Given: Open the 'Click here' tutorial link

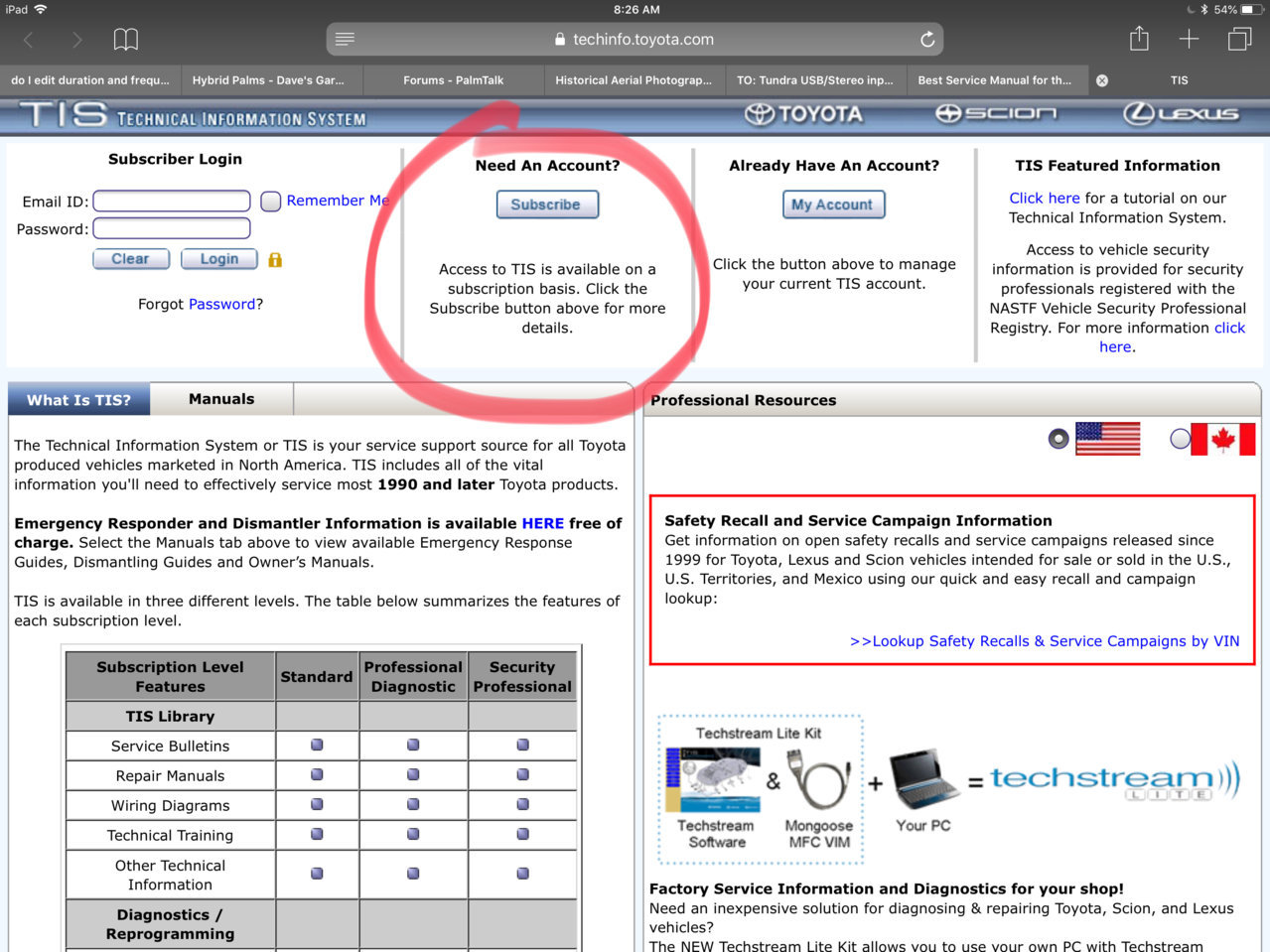Looking at the screenshot, I should click(x=1045, y=198).
